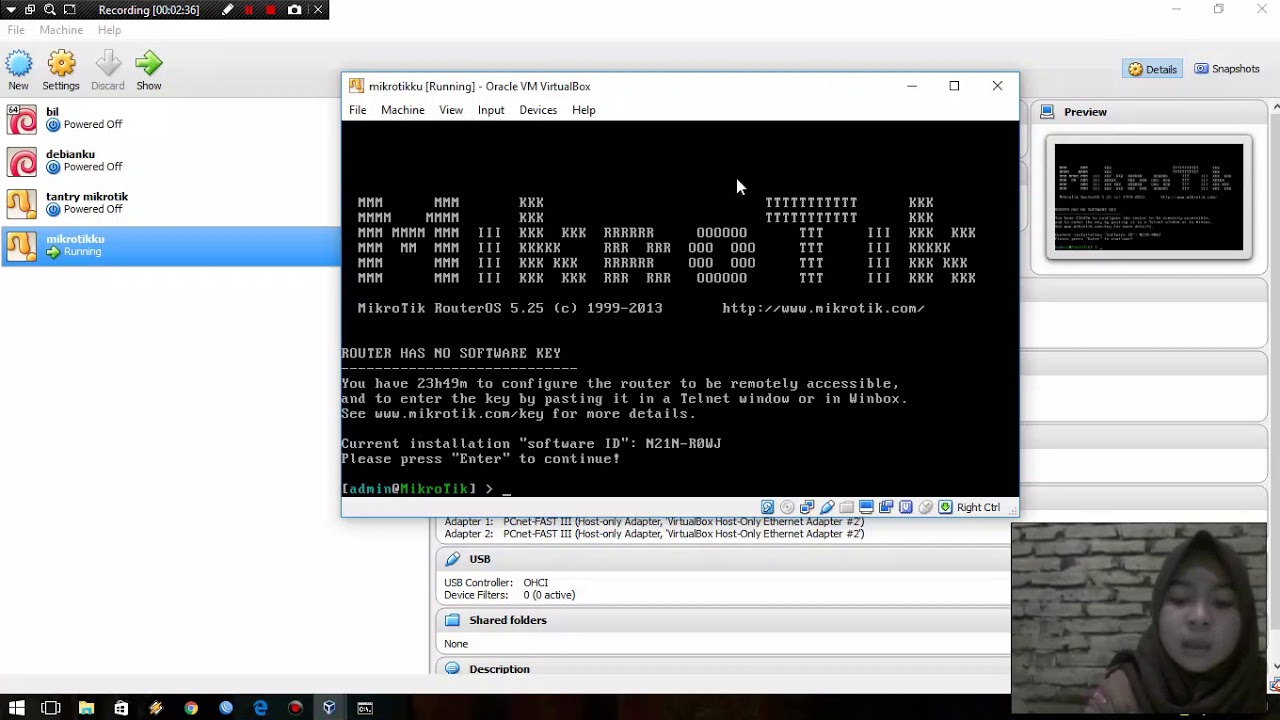Open the Devices menu in VM window
Viewport: 1280px width, 720px height.
pos(538,110)
